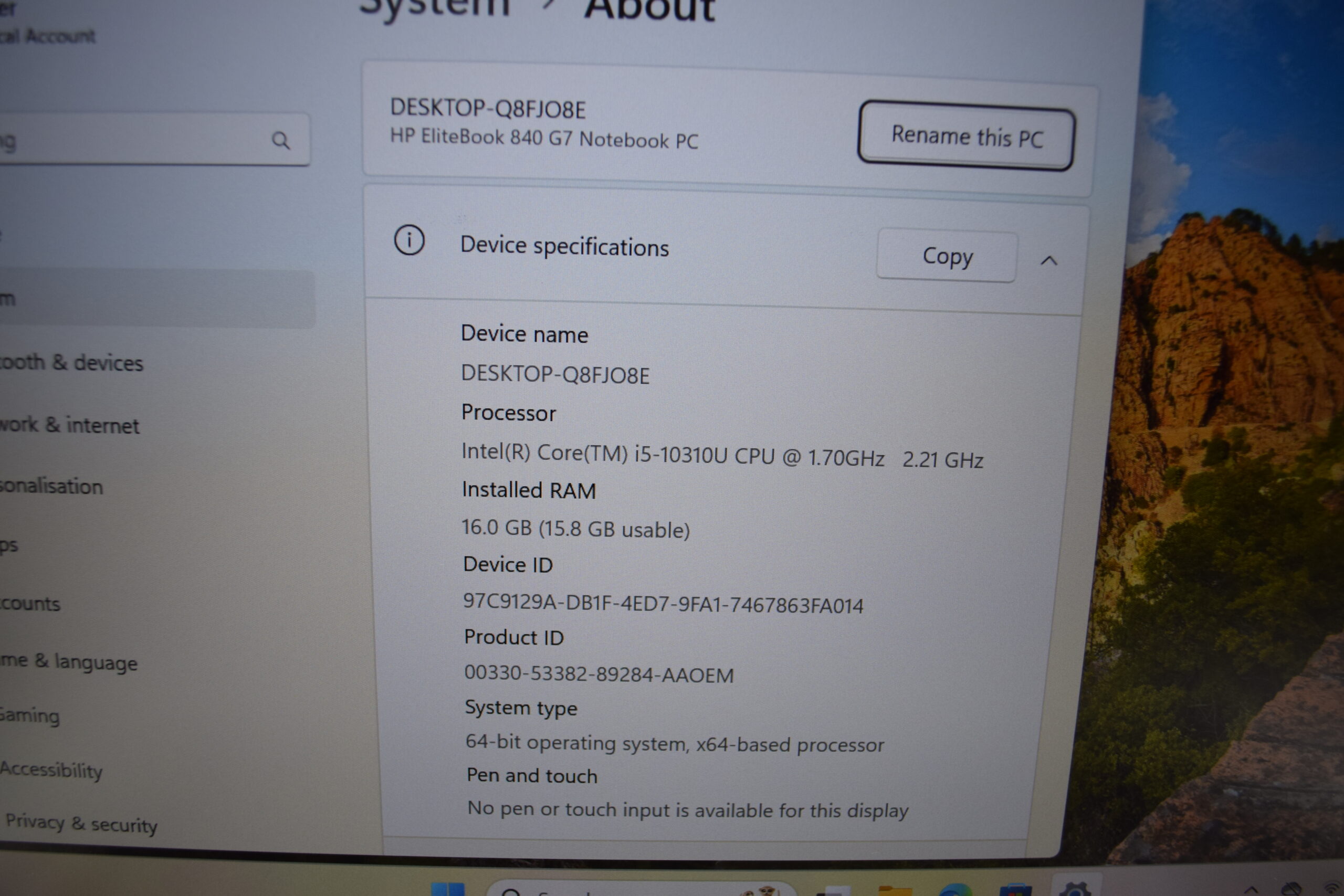Click the device name value DESKTOP-Q8FJO8E
The image size is (1344, 896).
[x=555, y=375]
